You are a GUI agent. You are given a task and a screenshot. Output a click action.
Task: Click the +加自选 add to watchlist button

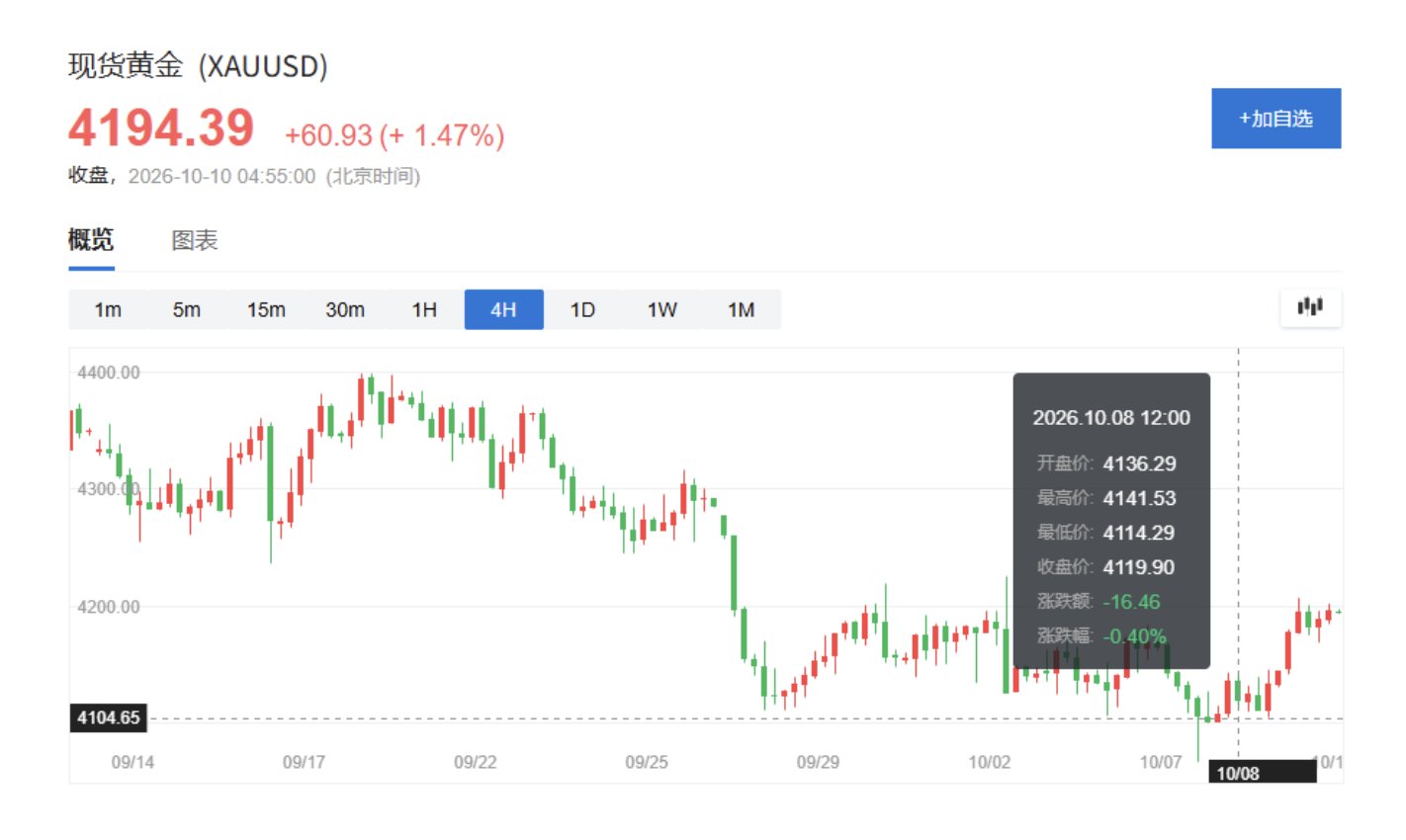(1275, 119)
